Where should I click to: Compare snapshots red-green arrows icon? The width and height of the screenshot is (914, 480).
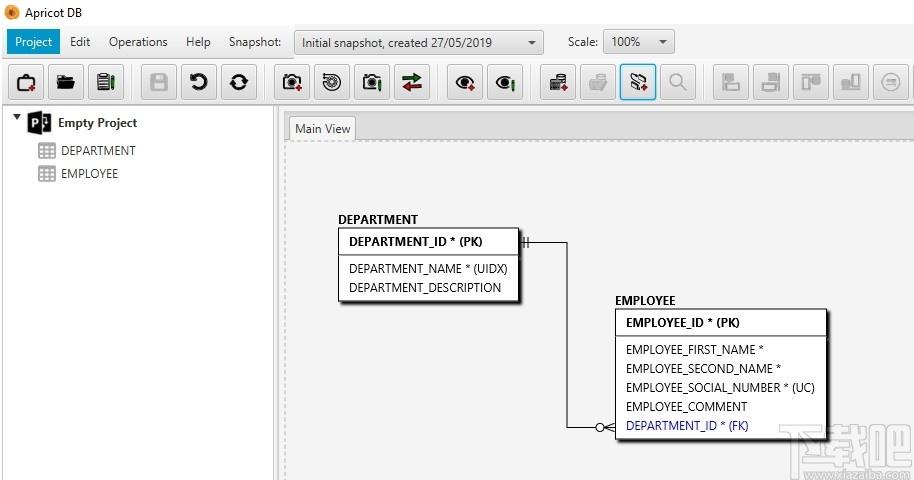coord(412,82)
